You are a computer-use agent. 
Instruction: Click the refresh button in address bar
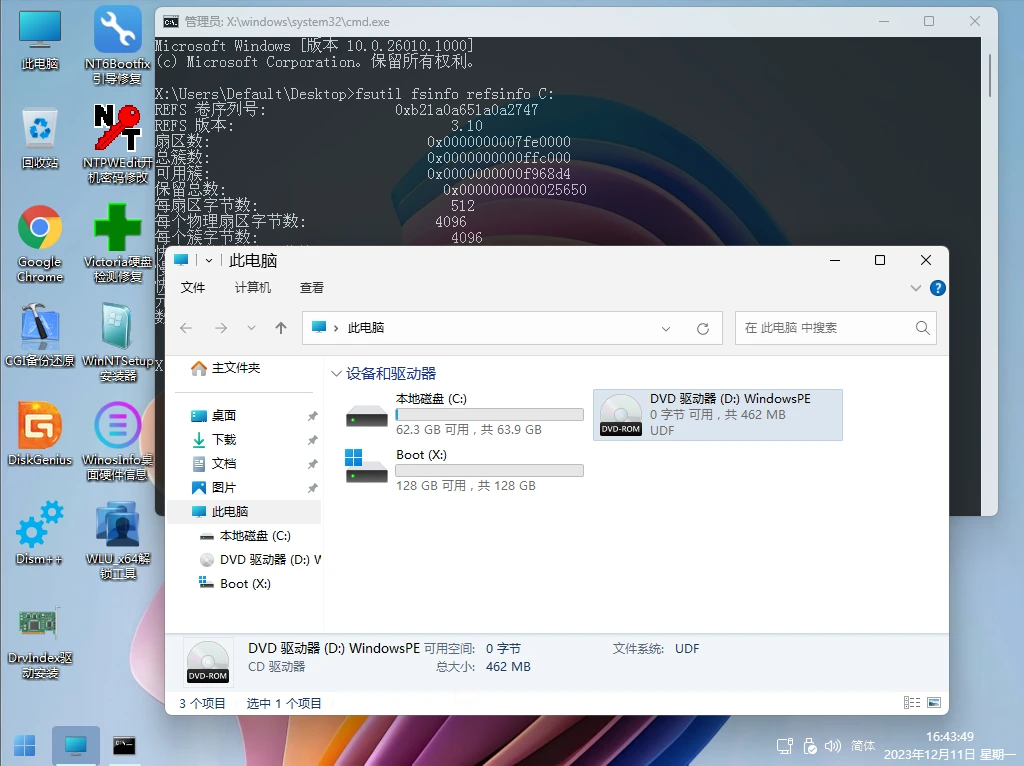coord(703,328)
